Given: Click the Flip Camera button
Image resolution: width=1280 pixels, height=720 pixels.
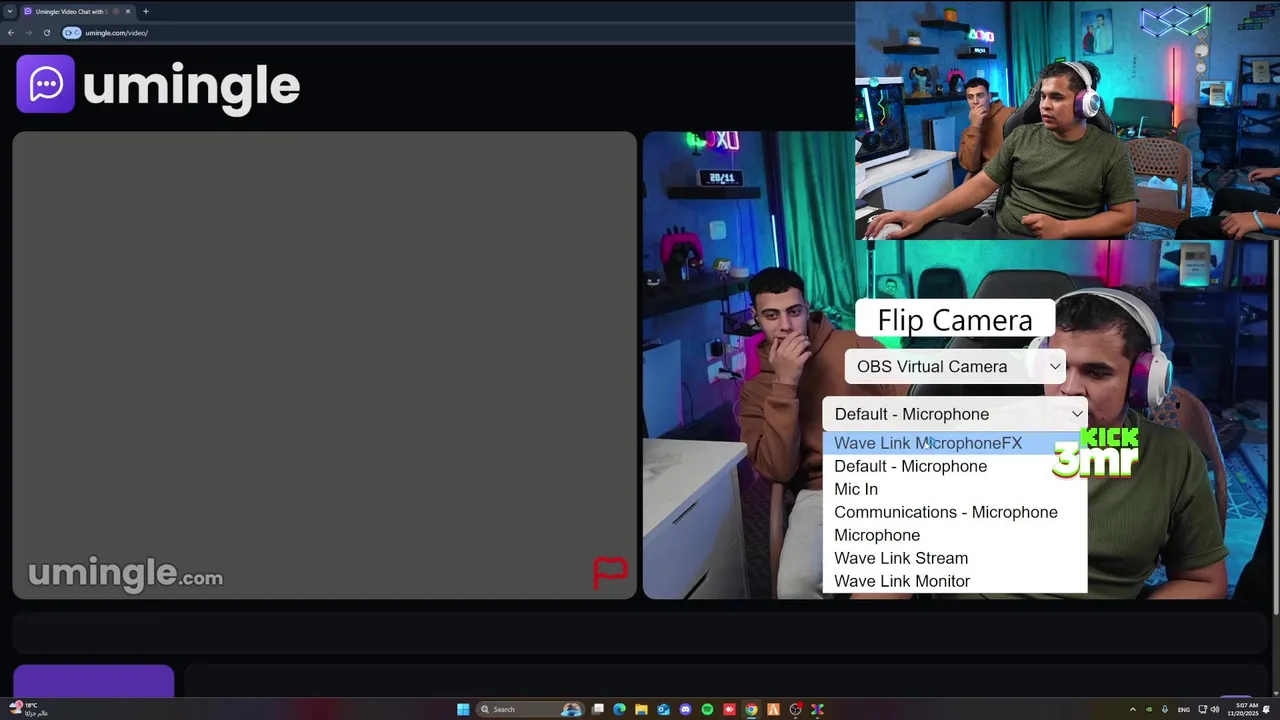Looking at the screenshot, I should [955, 320].
